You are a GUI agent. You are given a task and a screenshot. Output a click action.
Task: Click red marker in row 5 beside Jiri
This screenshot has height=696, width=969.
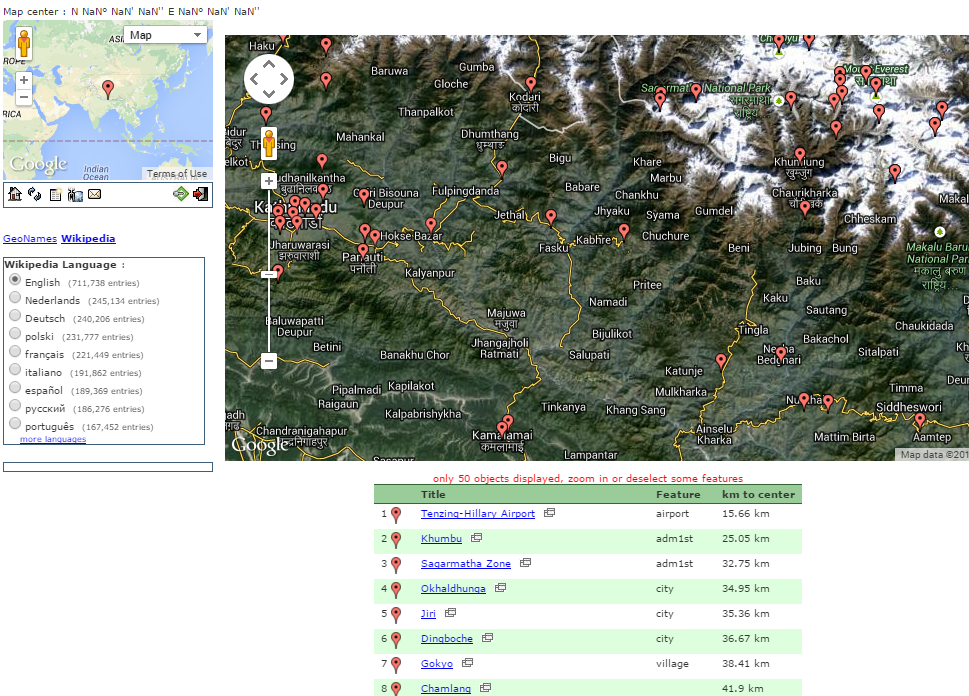396,615
